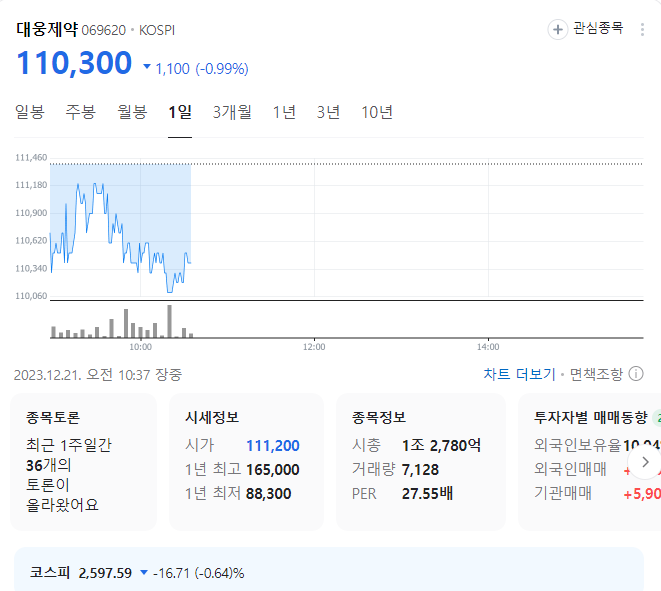Click the 면책조항 info circle icon
Image resolution: width=661 pixels, height=591 pixels.
[636, 373]
